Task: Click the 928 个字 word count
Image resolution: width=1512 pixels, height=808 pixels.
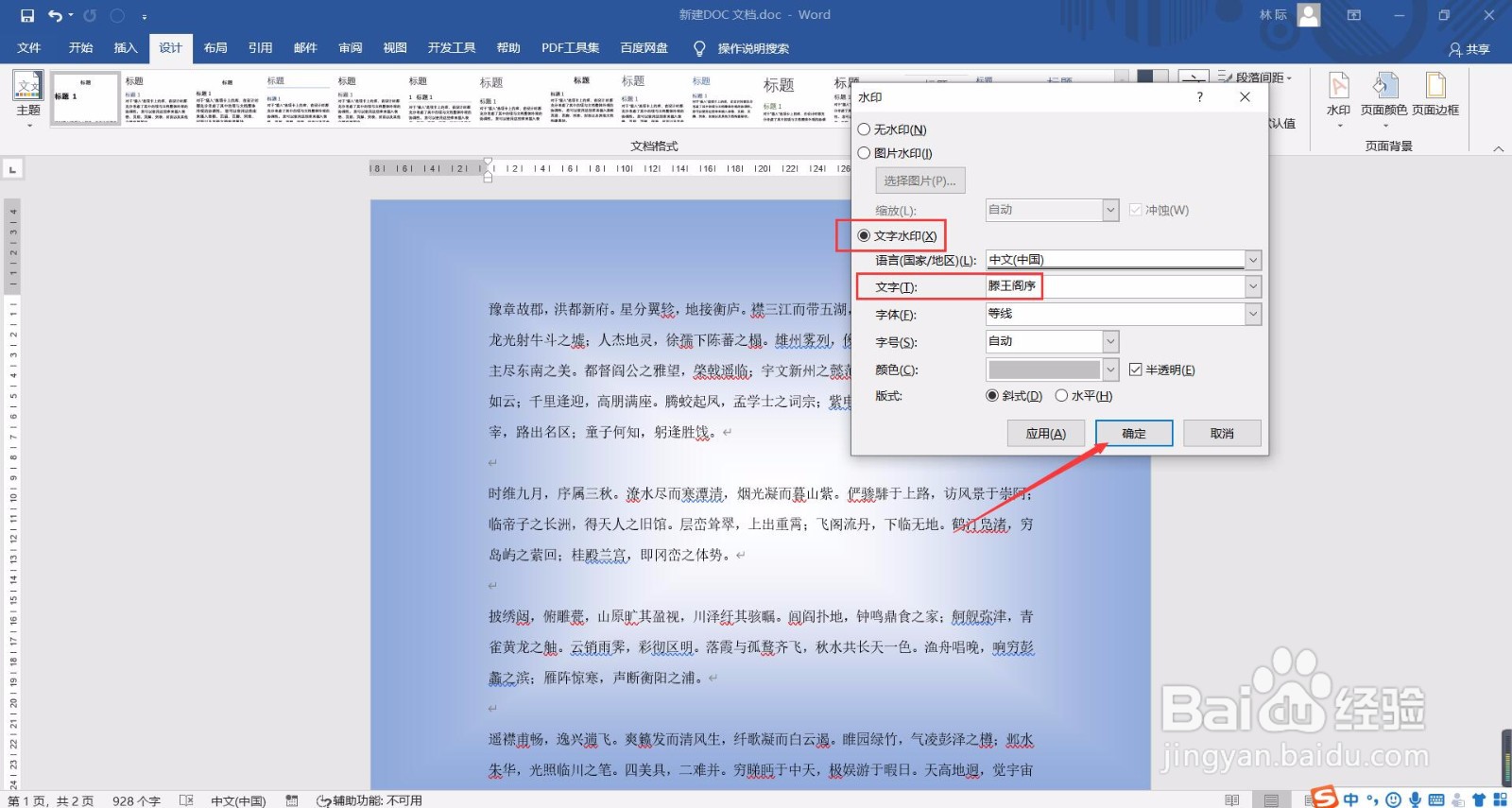Action: point(136,800)
